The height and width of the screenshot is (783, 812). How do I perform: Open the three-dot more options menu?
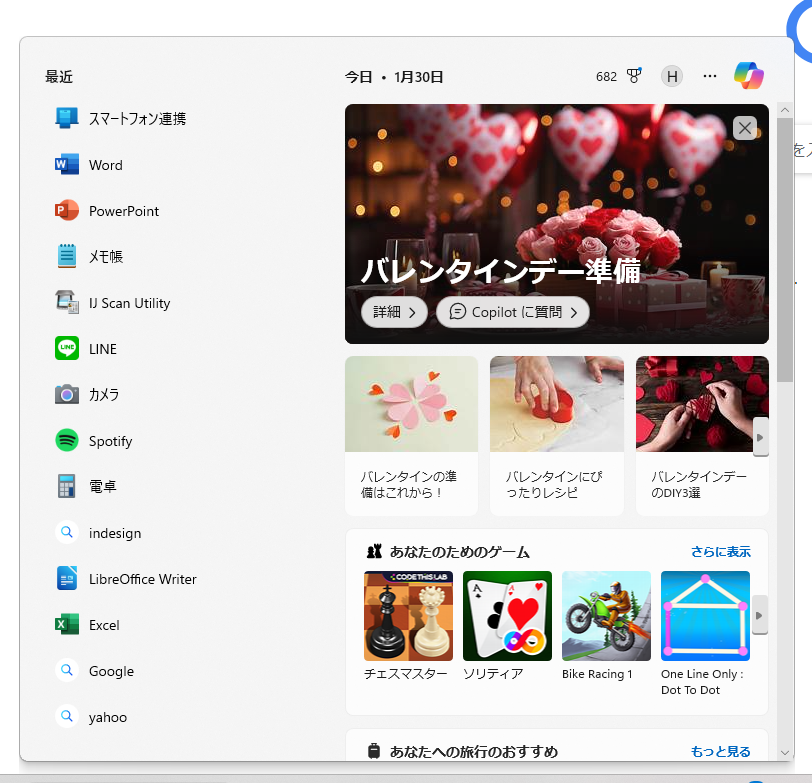[710, 76]
